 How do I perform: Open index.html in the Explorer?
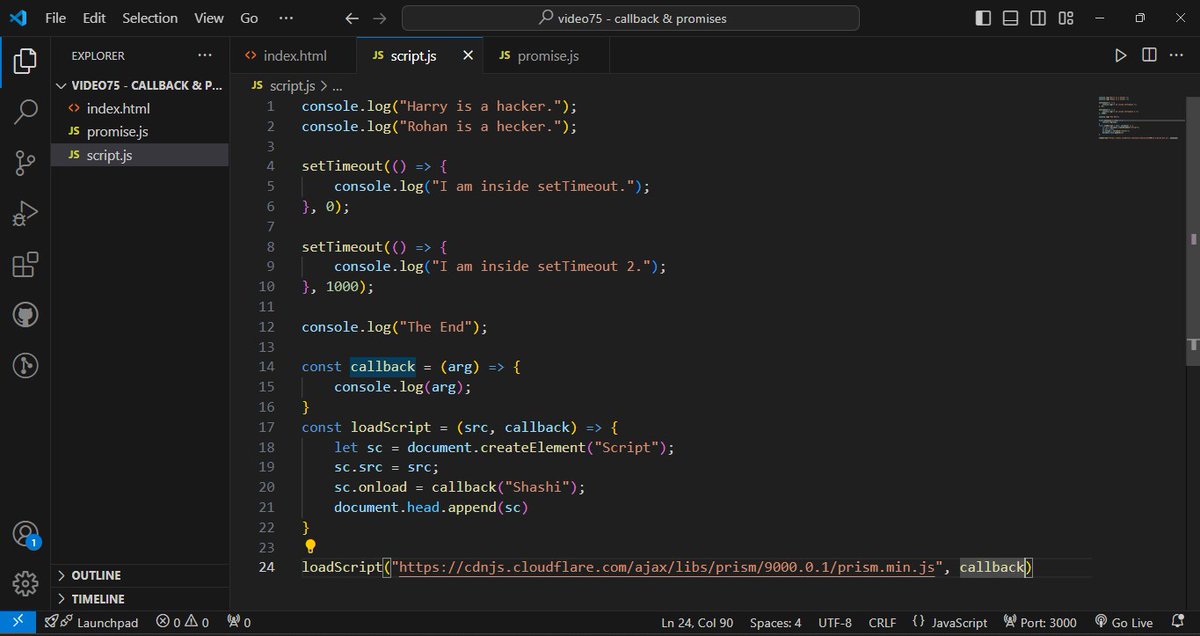coord(140,108)
